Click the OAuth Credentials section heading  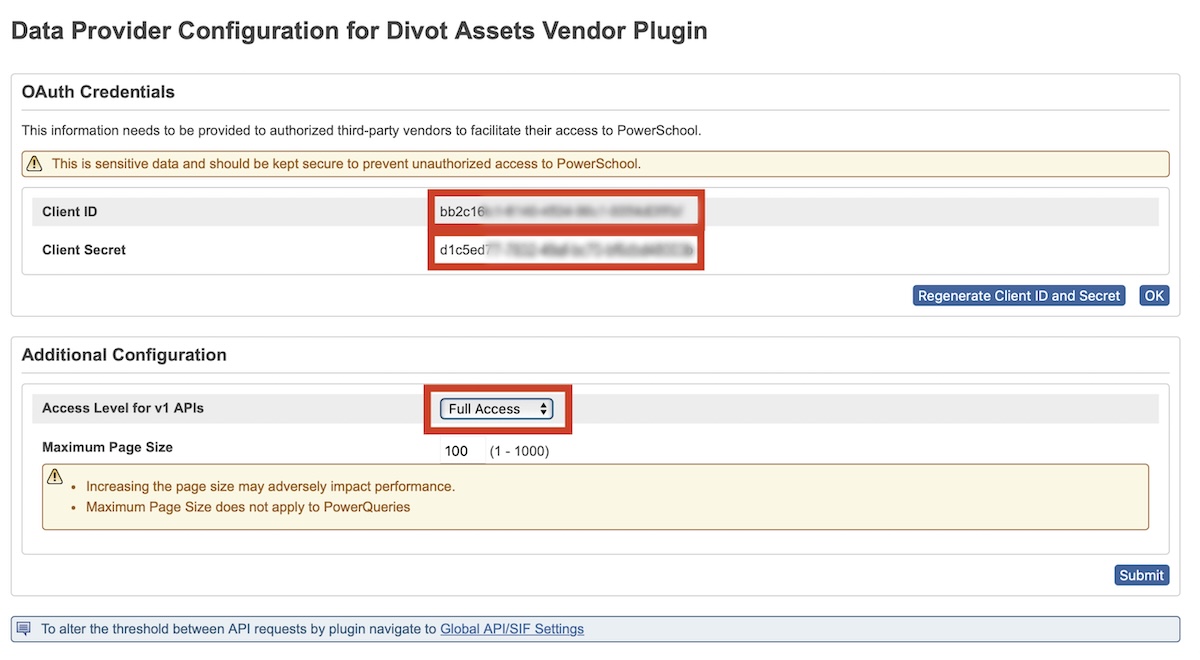coord(98,92)
